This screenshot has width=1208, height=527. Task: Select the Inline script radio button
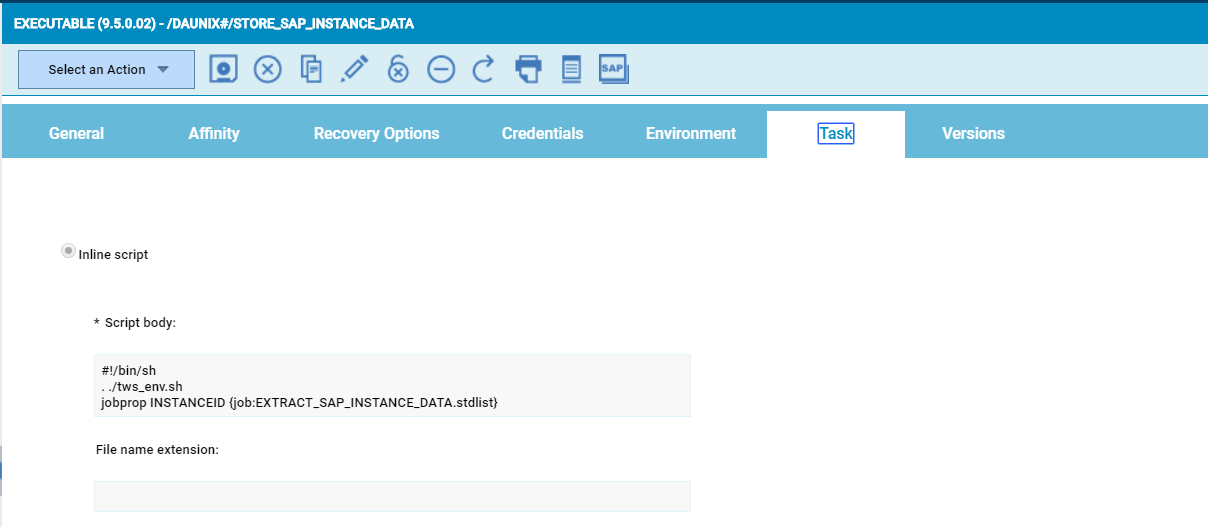click(69, 251)
